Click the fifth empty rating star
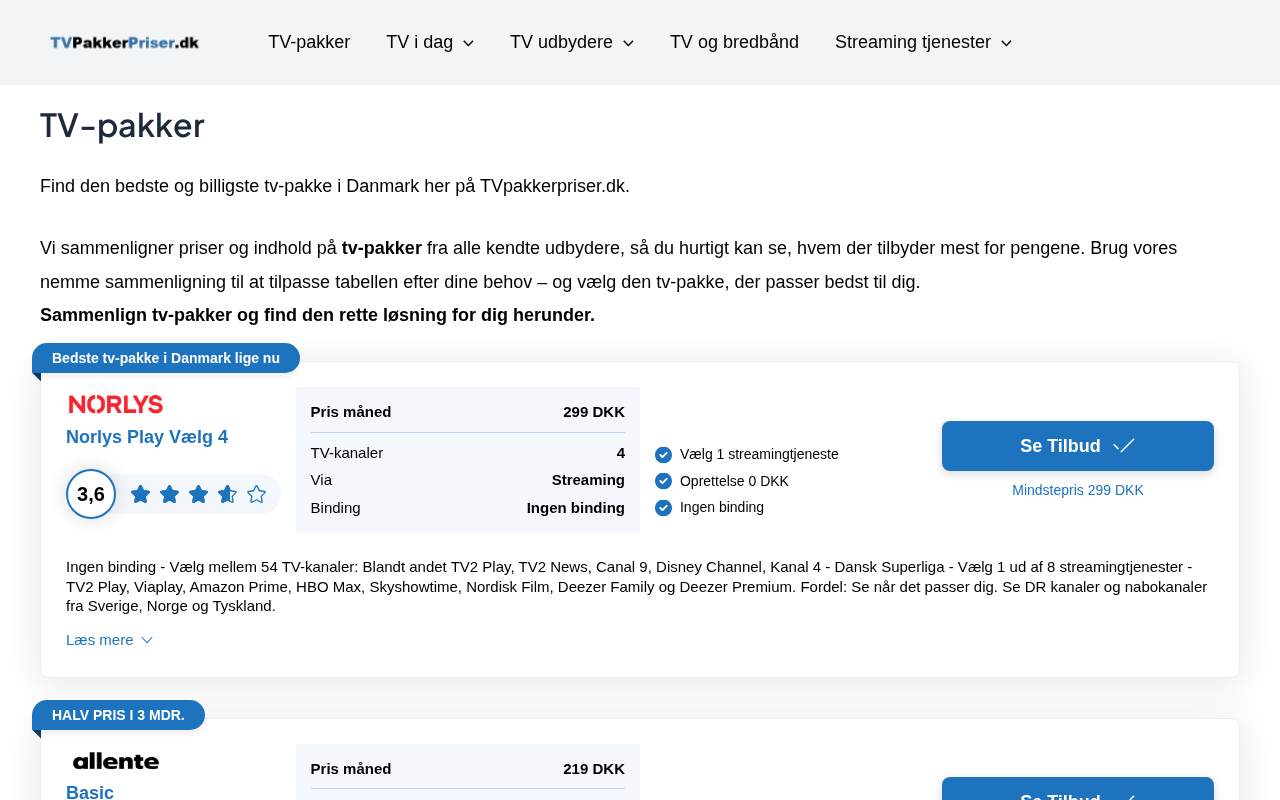 [257, 494]
